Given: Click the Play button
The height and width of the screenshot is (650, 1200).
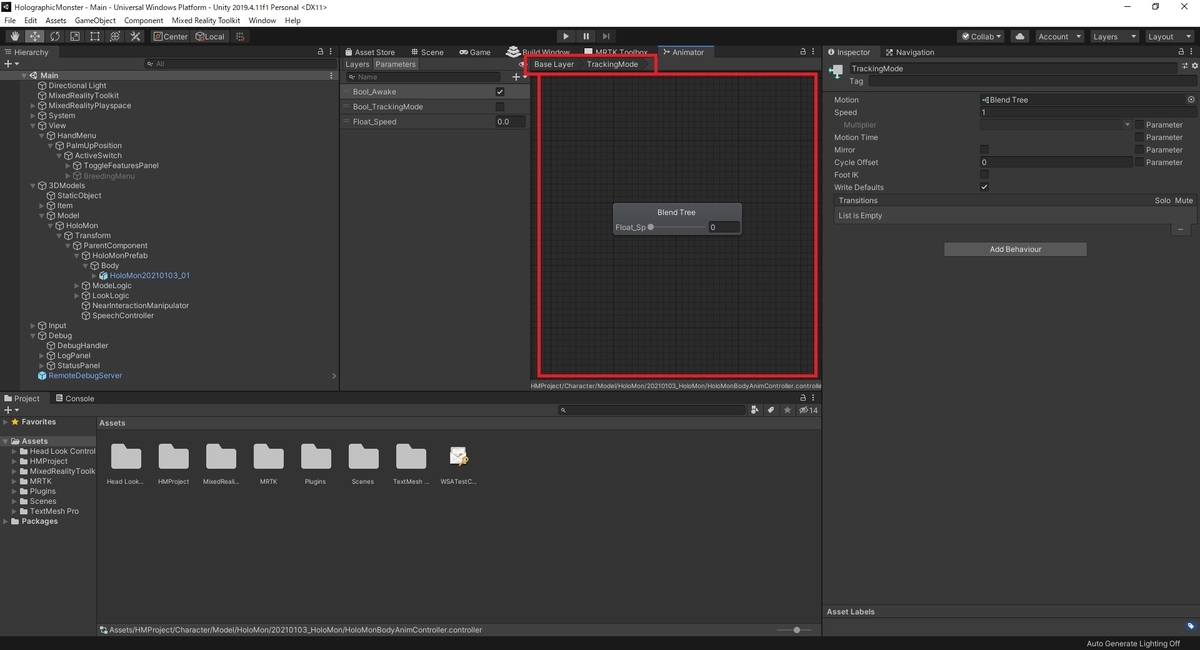Looking at the screenshot, I should tap(565, 36).
